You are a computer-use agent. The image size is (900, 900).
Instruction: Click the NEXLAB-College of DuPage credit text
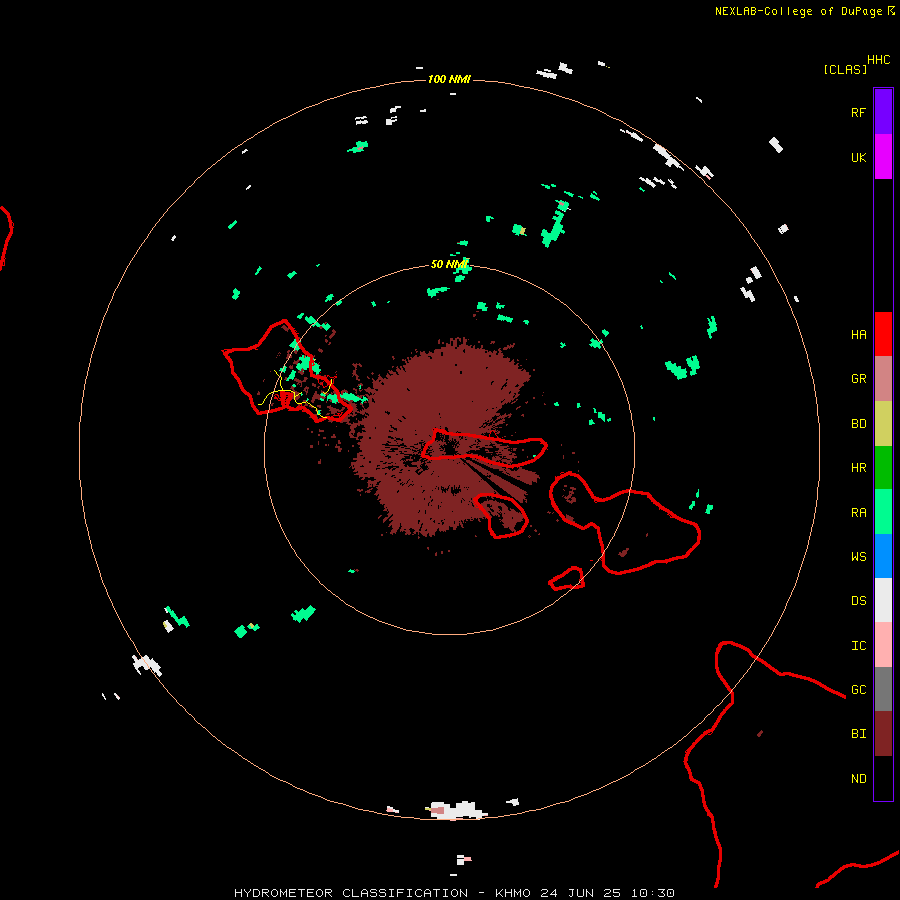coord(798,11)
